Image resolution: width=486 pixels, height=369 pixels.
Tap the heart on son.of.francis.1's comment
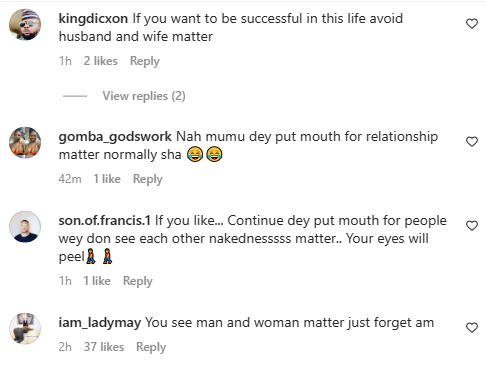pyautogui.click(x=472, y=226)
